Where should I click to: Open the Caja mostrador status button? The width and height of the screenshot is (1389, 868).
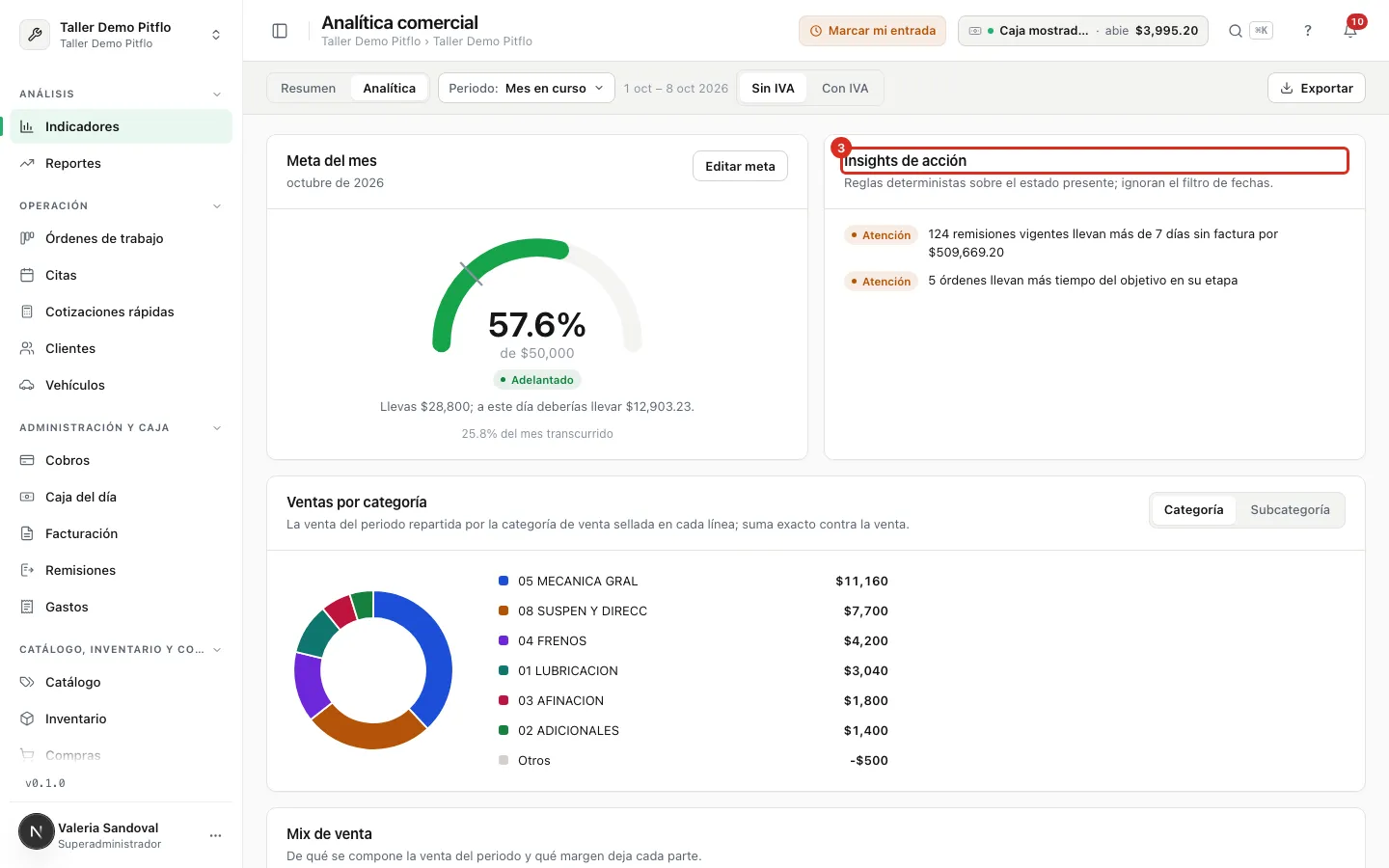1082,31
